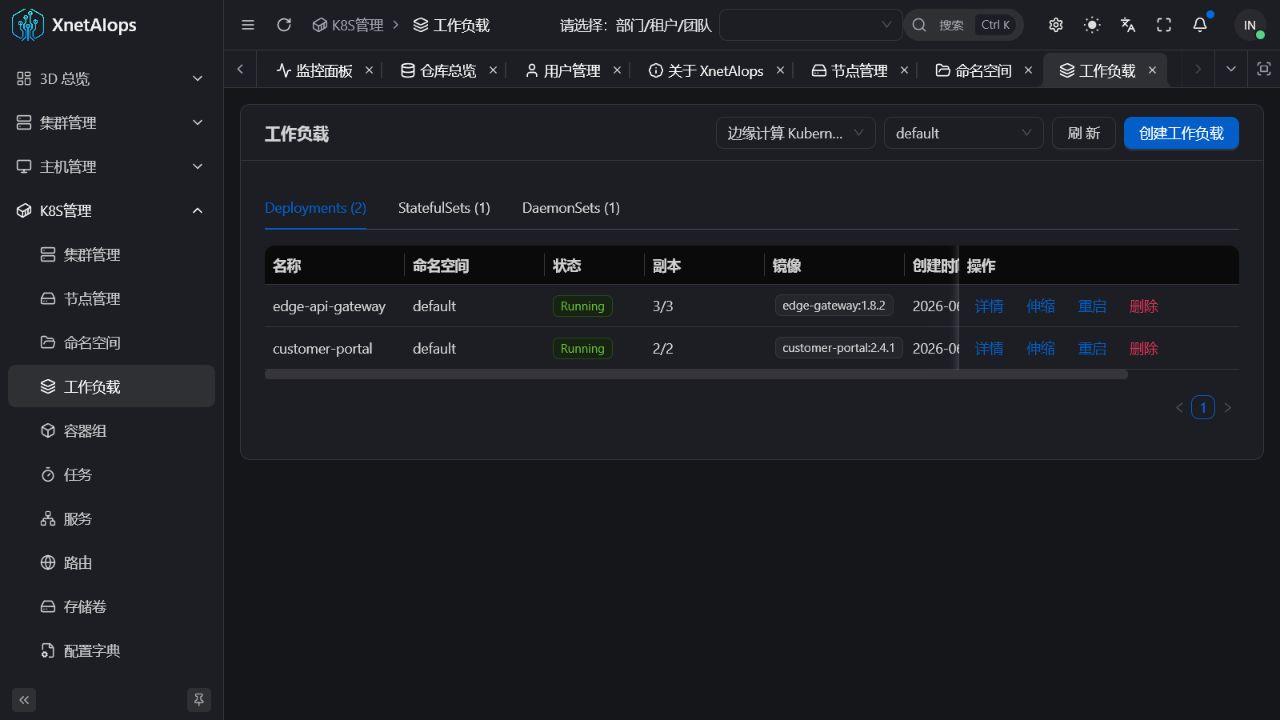This screenshot has height=720, width=1280.
Task: Close the 关于 XnetAIops tab
Action: 780,70
